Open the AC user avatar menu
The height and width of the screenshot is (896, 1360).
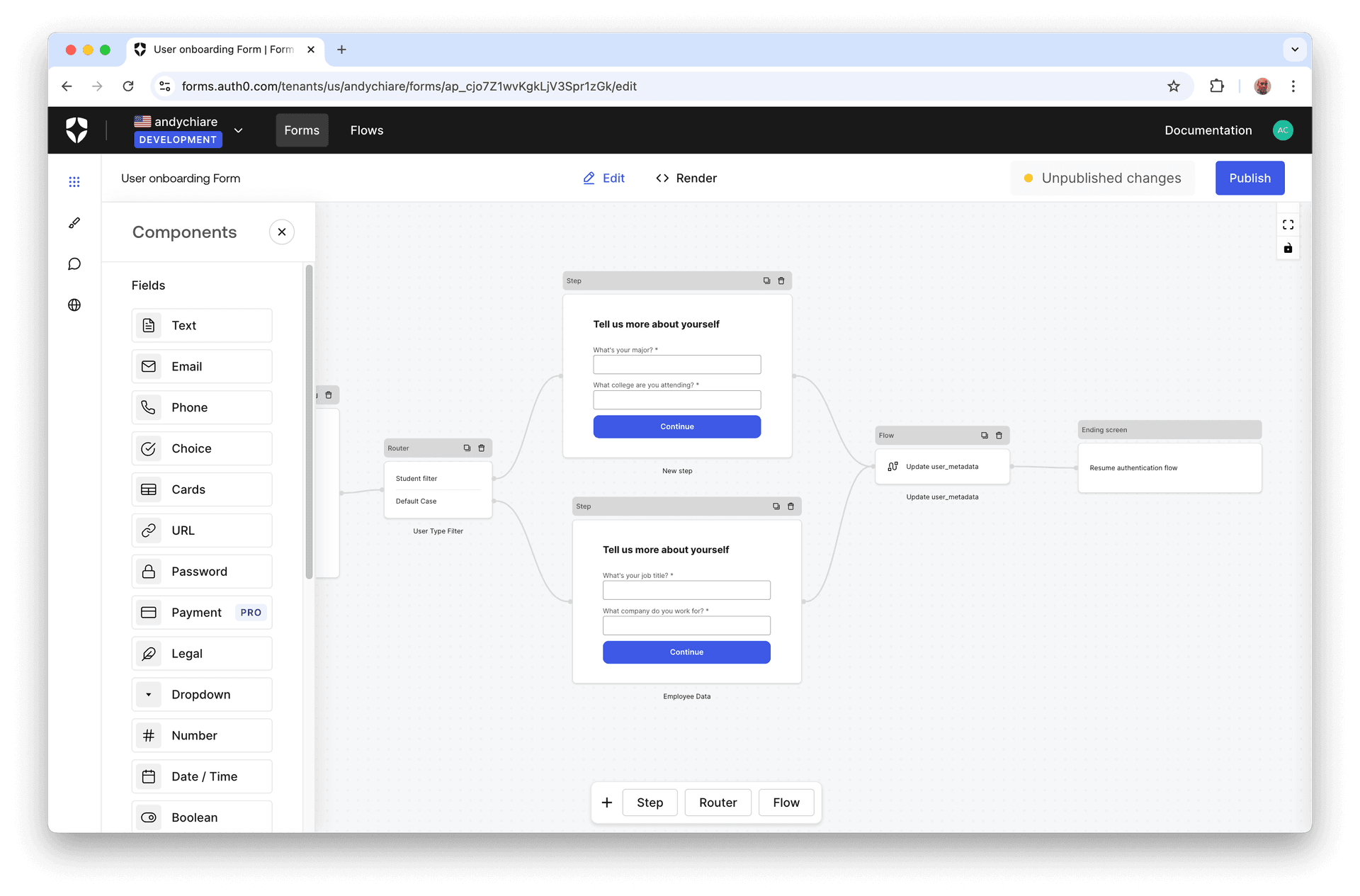coord(1282,130)
